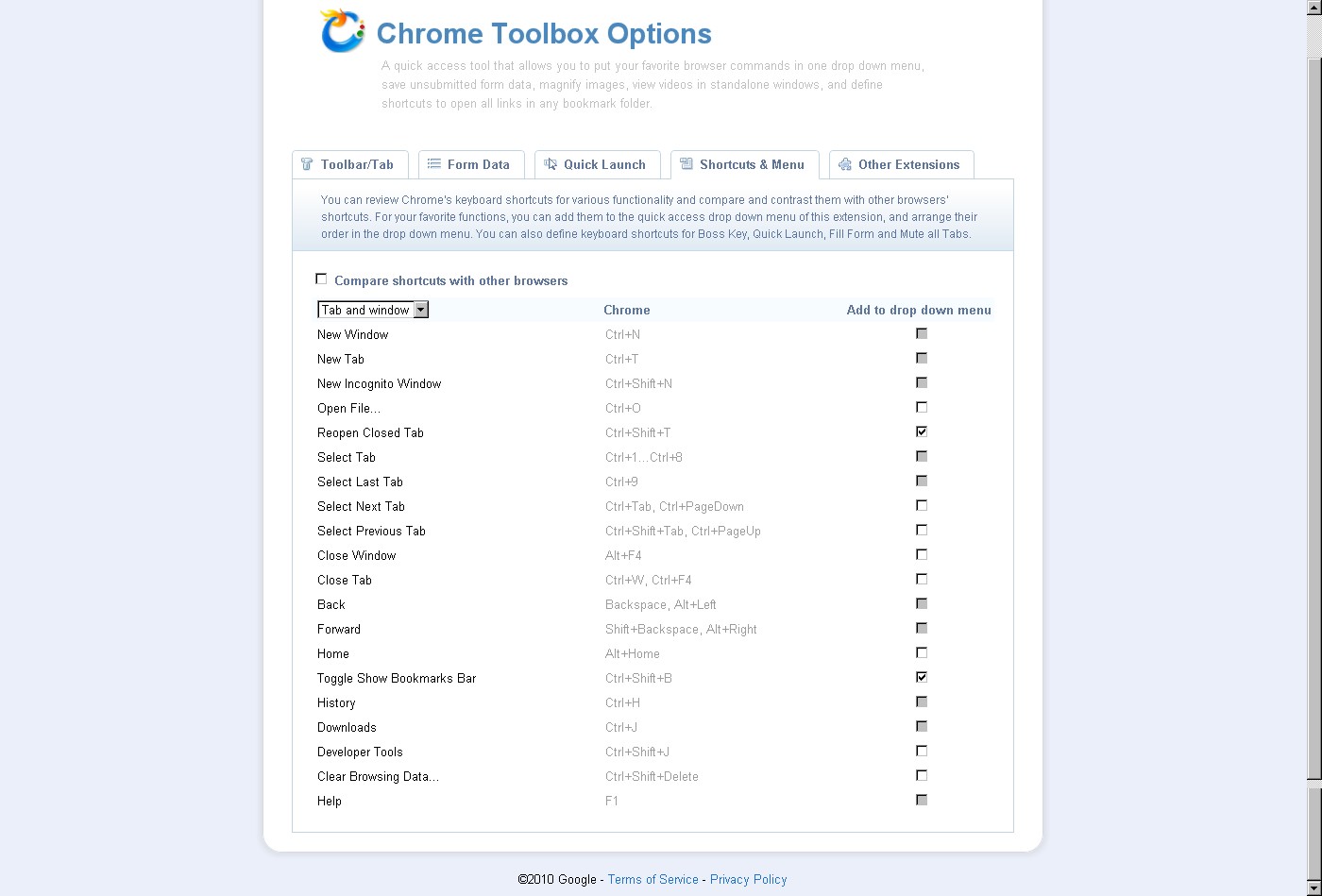This screenshot has height=896, width=1322.
Task: Uncheck the Toggle Show Bookmarks Bar checkbox
Action: (x=922, y=677)
